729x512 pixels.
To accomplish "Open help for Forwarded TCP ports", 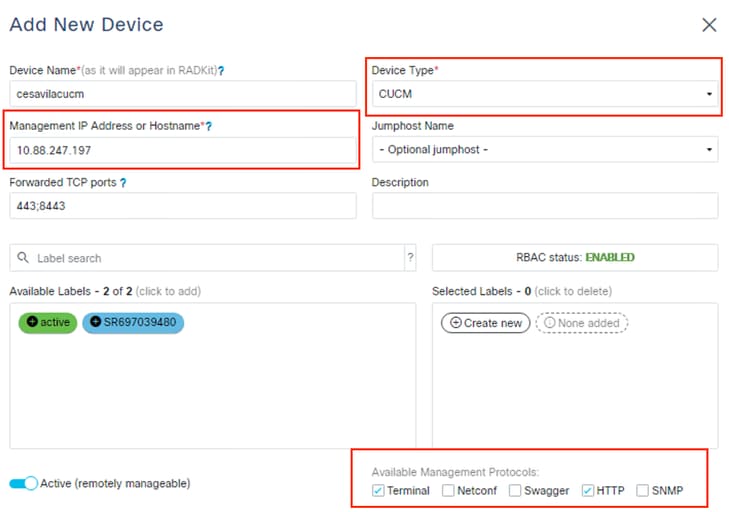I will click(123, 183).
